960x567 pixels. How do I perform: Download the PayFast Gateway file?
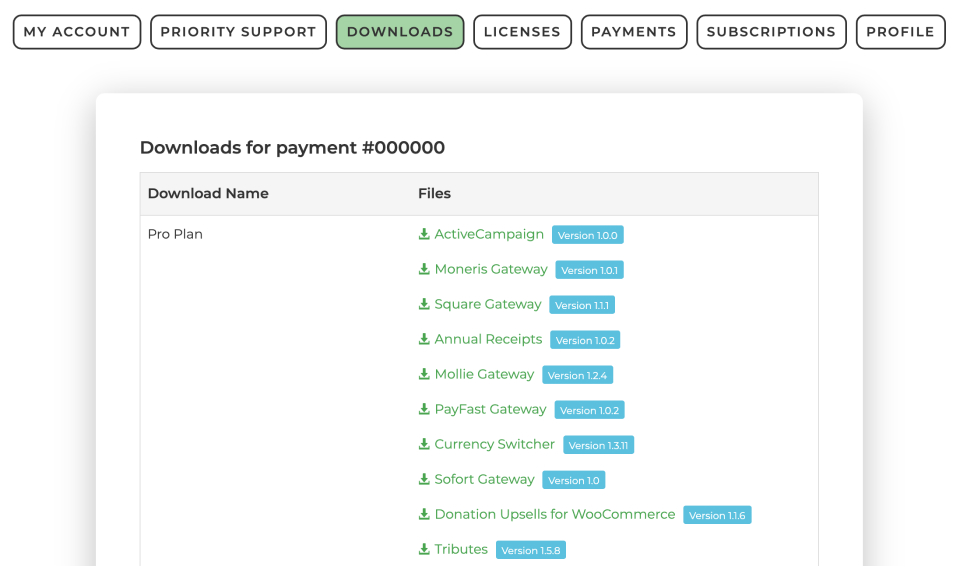490,408
